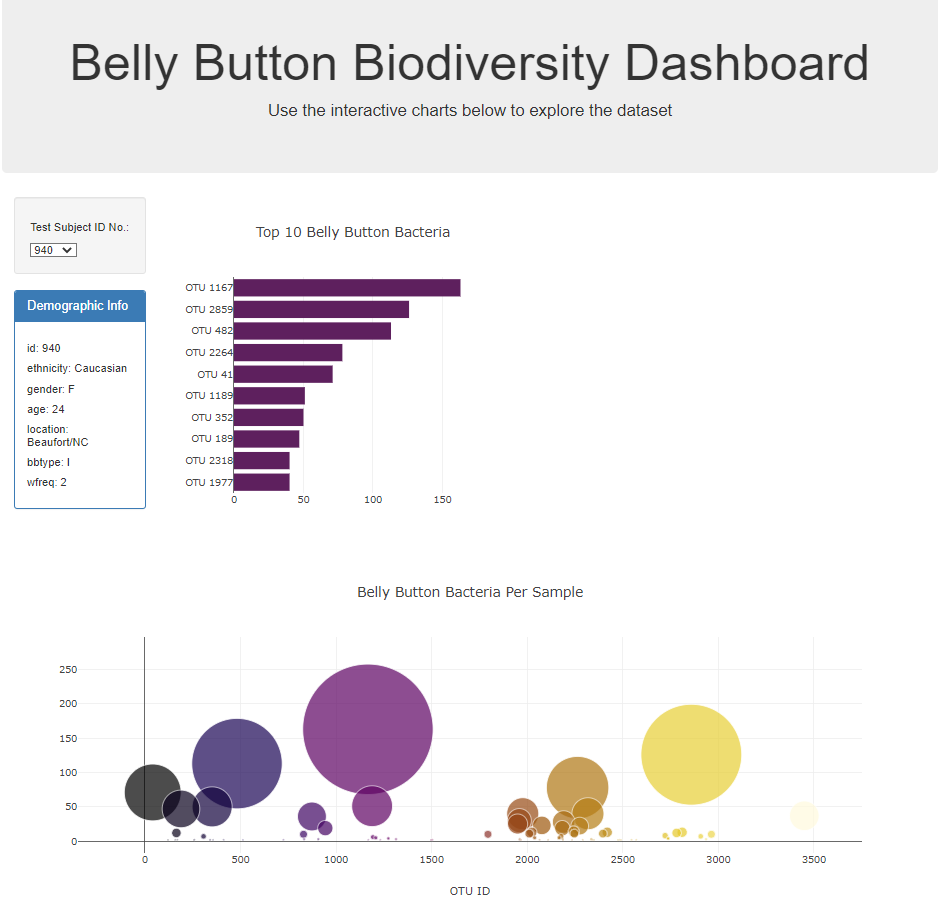The height and width of the screenshot is (902, 940).
Task: Select the OTU 41 bar
Action: click(283, 373)
